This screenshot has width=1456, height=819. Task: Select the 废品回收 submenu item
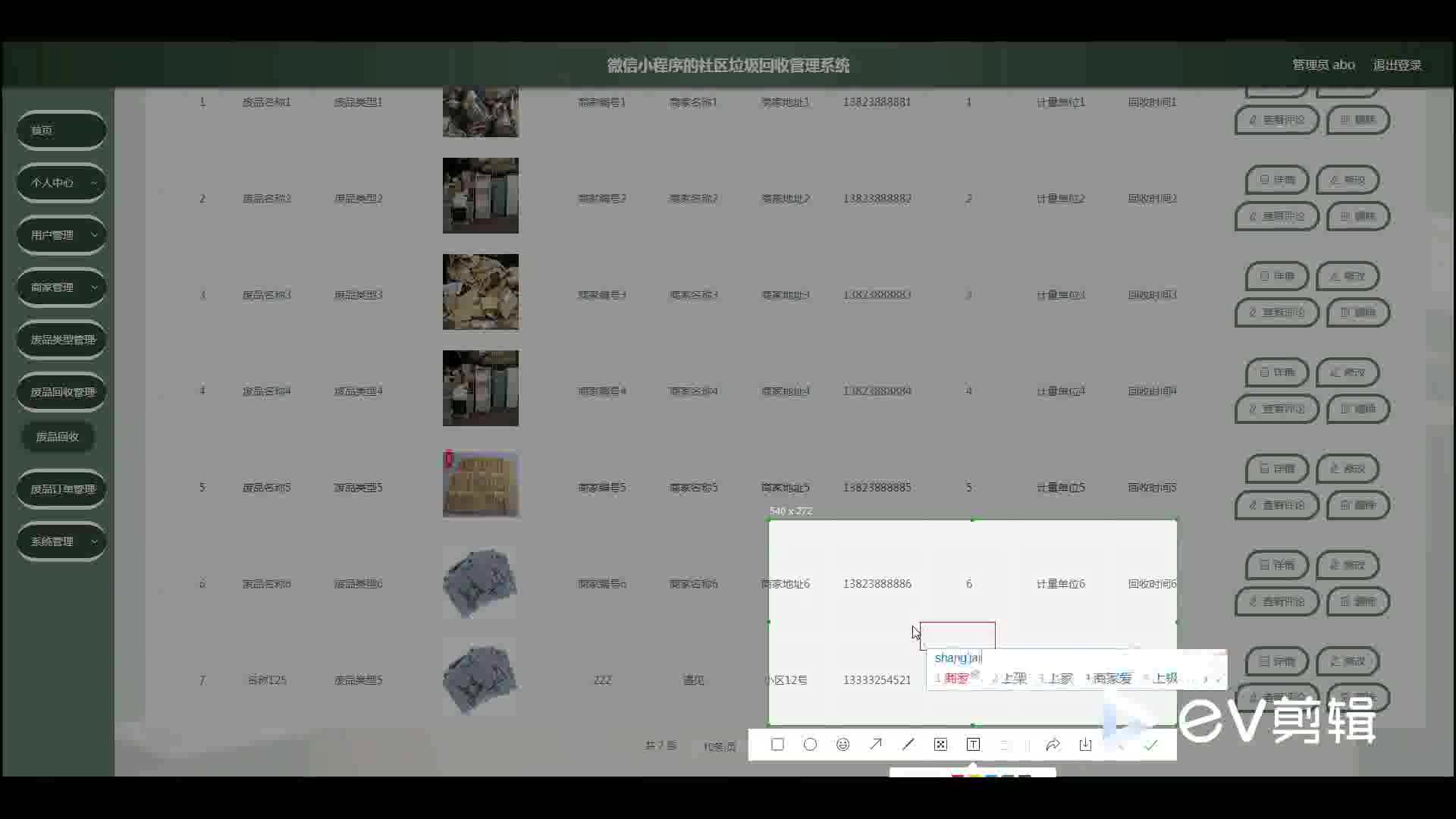point(58,437)
